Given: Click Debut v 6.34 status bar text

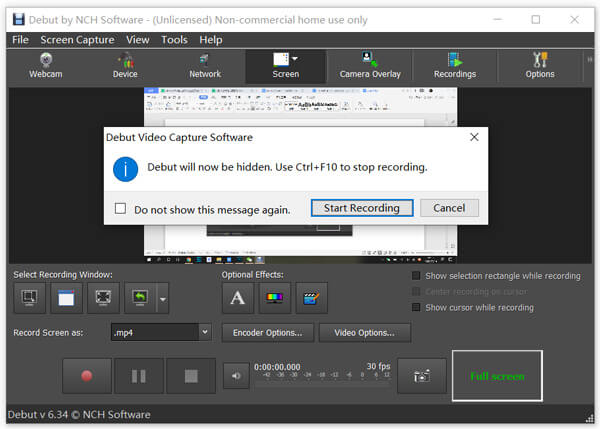Looking at the screenshot, I should 79,414.
